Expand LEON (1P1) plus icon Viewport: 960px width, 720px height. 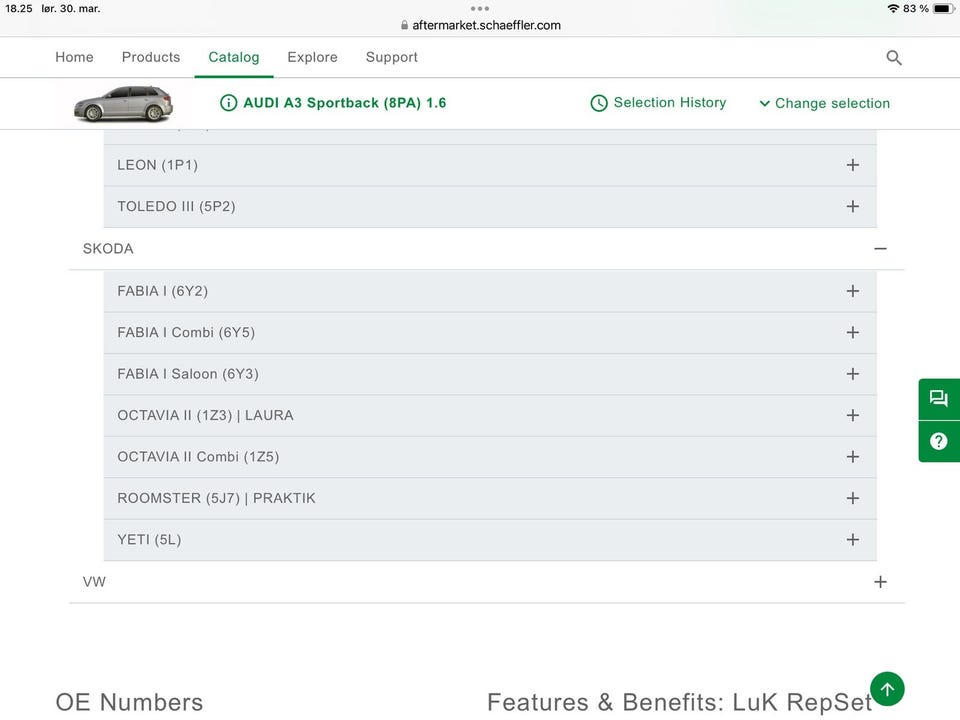tap(852, 165)
